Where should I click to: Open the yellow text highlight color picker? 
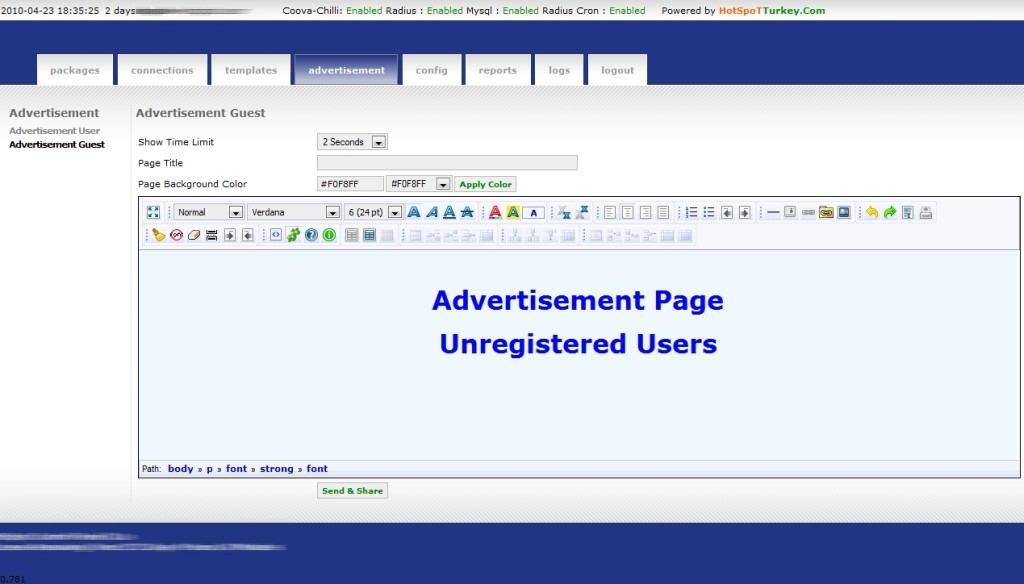[513, 212]
